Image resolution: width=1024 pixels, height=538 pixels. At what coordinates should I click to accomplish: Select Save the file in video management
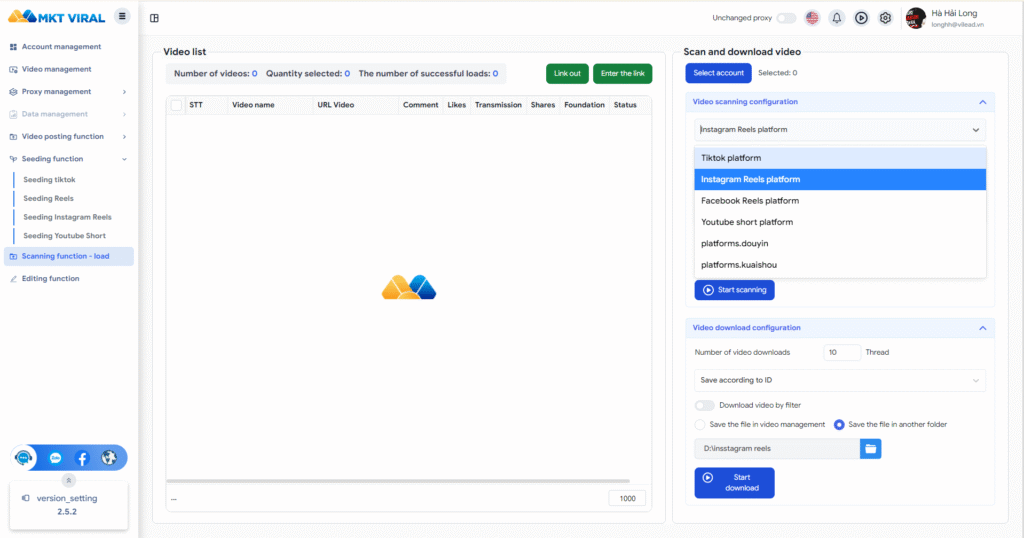click(700, 425)
